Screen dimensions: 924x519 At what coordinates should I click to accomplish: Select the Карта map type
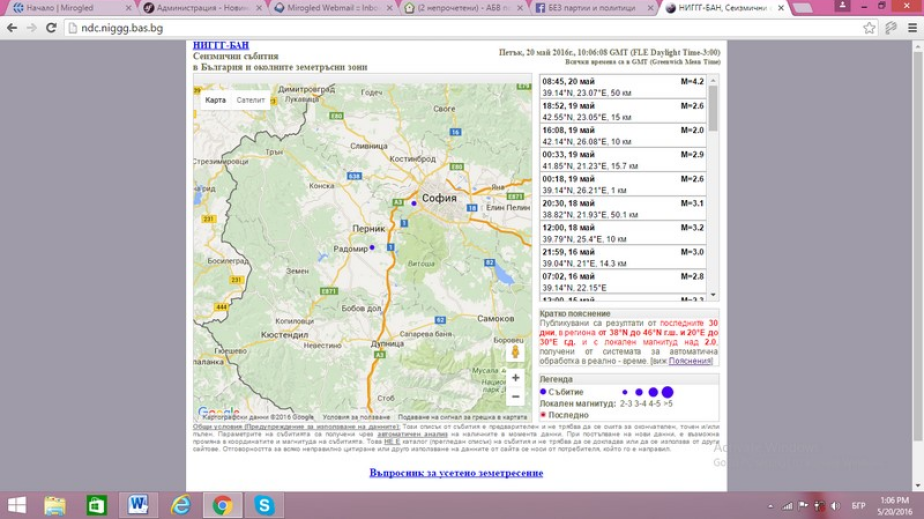215,100
